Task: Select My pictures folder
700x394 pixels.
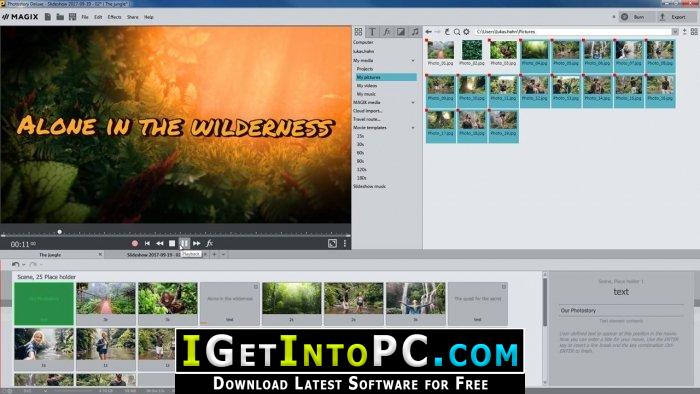Action: 386,77
